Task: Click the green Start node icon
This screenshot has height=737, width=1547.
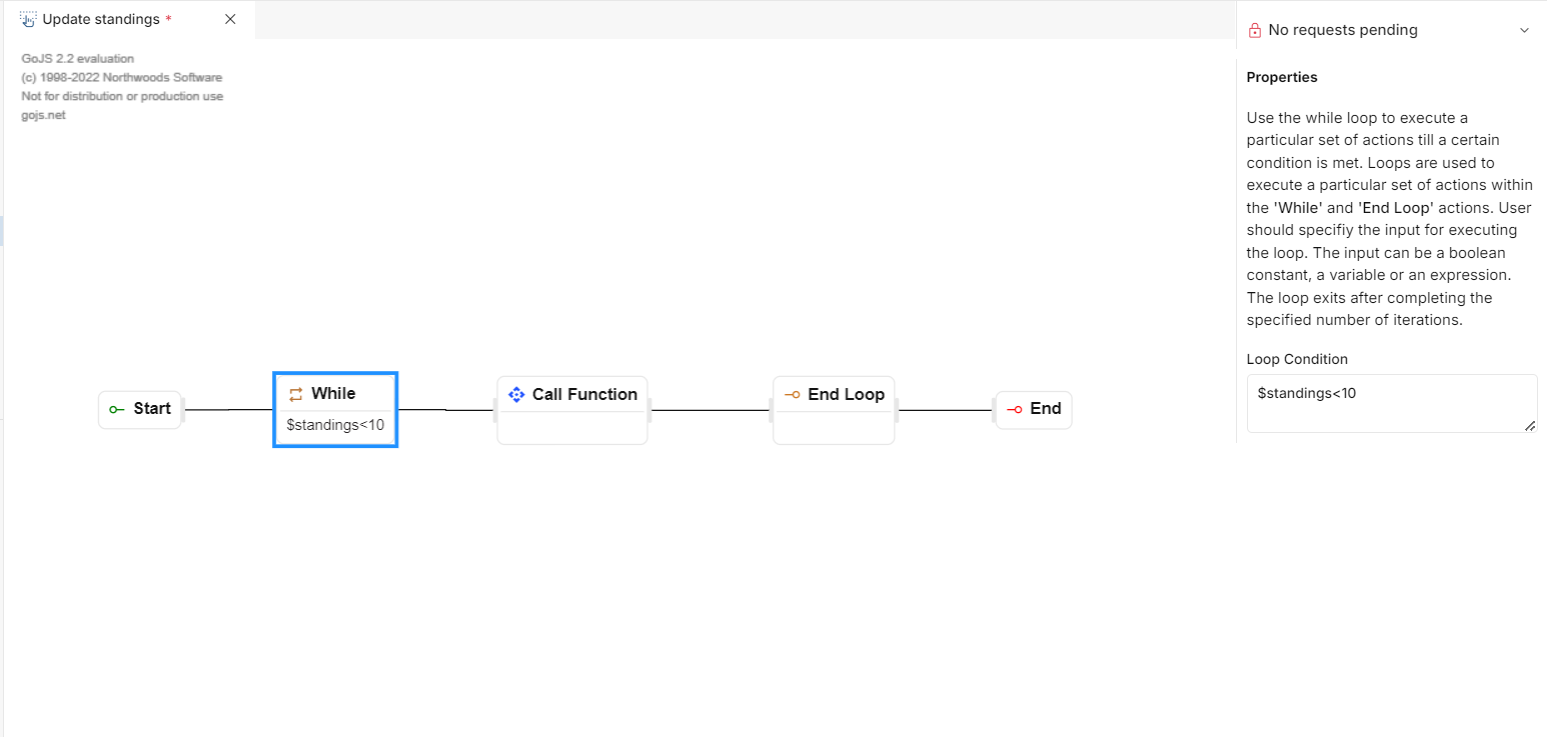Action: [x=117, y=409]
